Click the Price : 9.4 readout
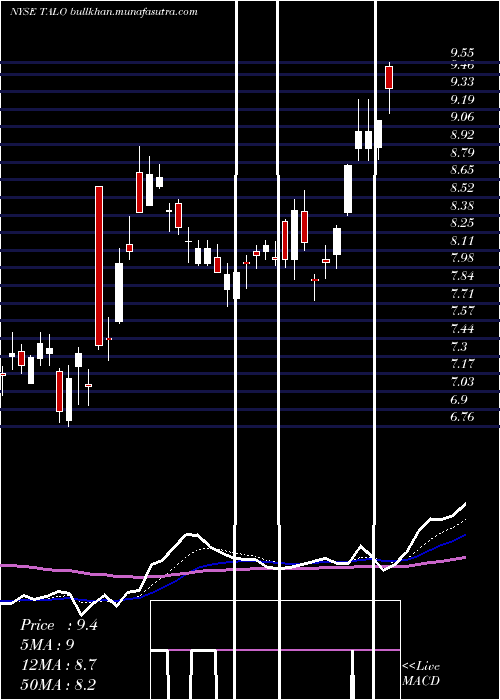The height and width of the screenshot is (700, 500). [x=59, y=625]
